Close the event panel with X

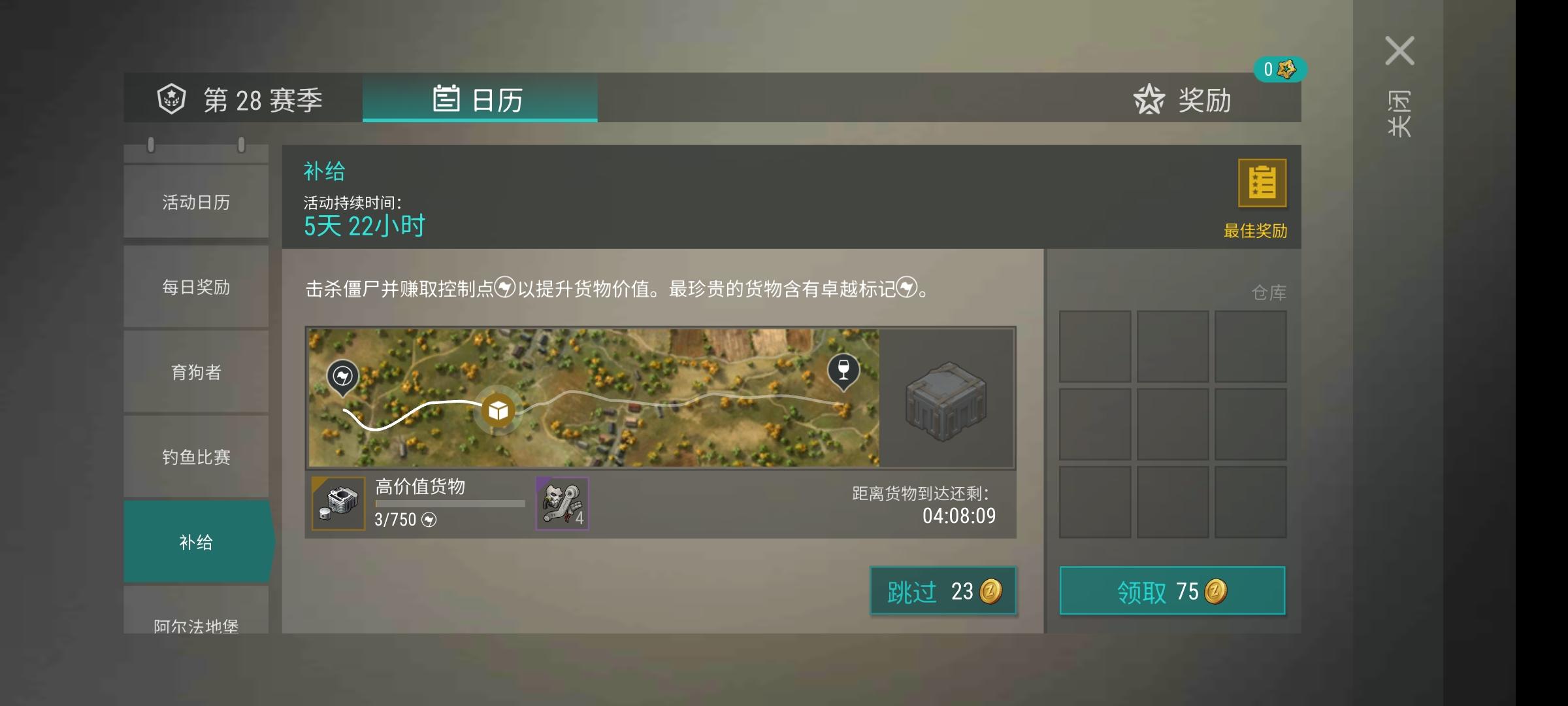click(1399, 51)
